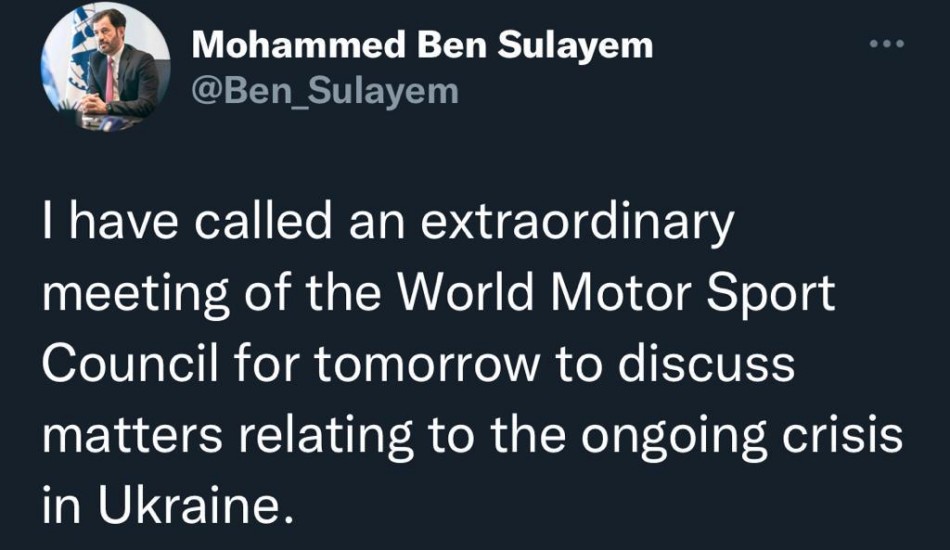This screenshot has width=950, height=550.
Task: Open the three-dot more options menu
Action: click(887, 44)
